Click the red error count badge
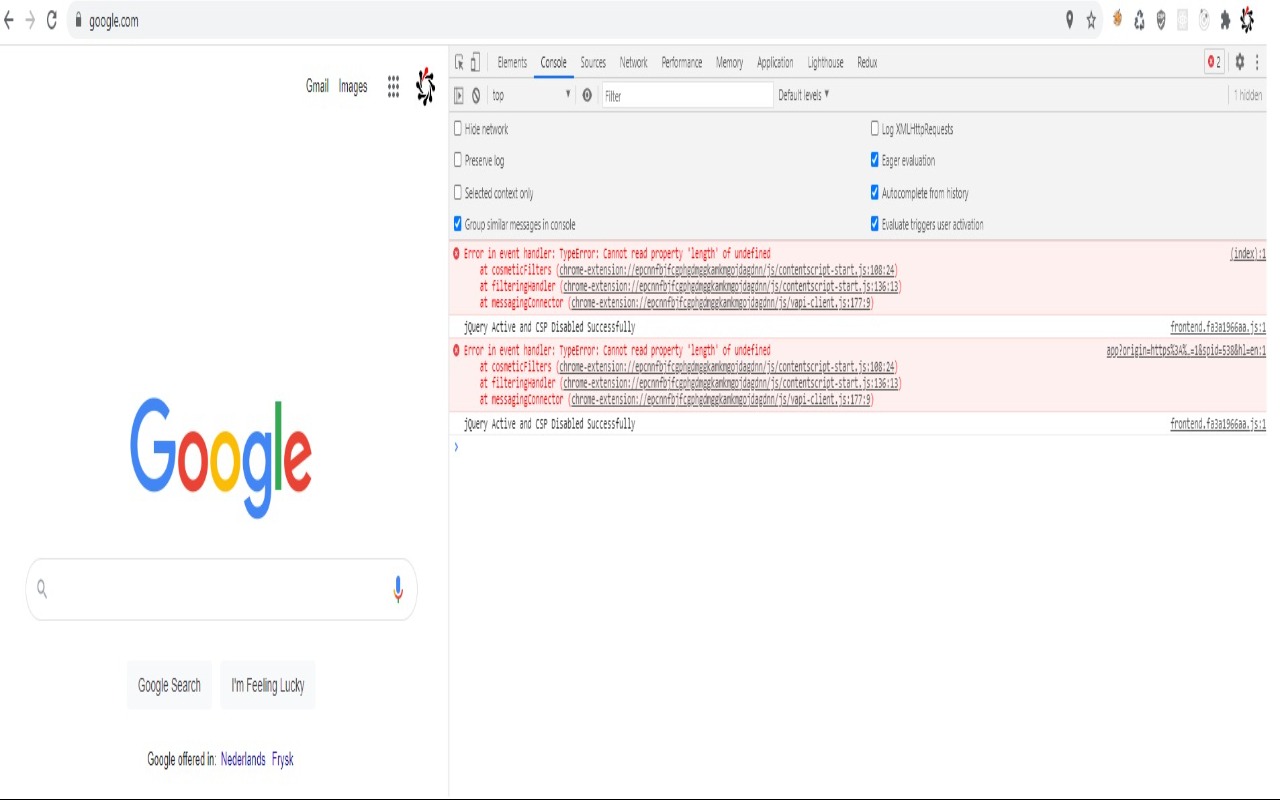 pos(1214,62)
